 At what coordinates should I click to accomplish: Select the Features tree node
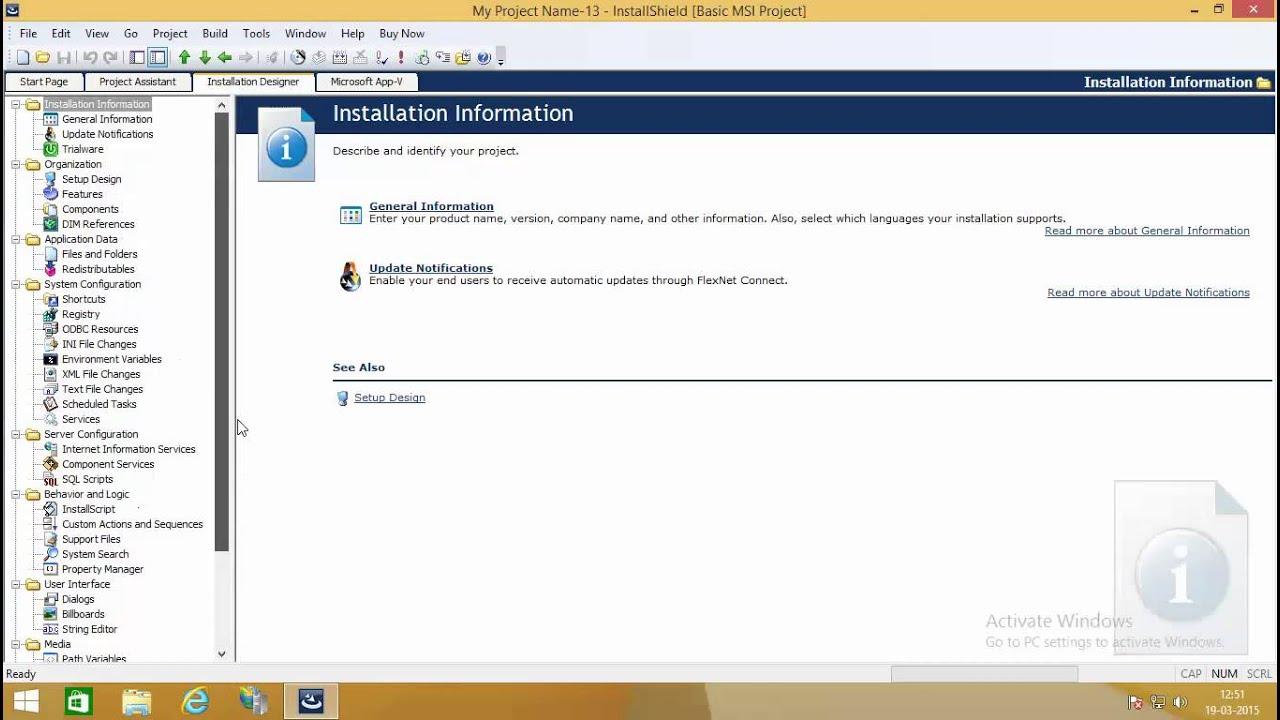tap(82, 194)
